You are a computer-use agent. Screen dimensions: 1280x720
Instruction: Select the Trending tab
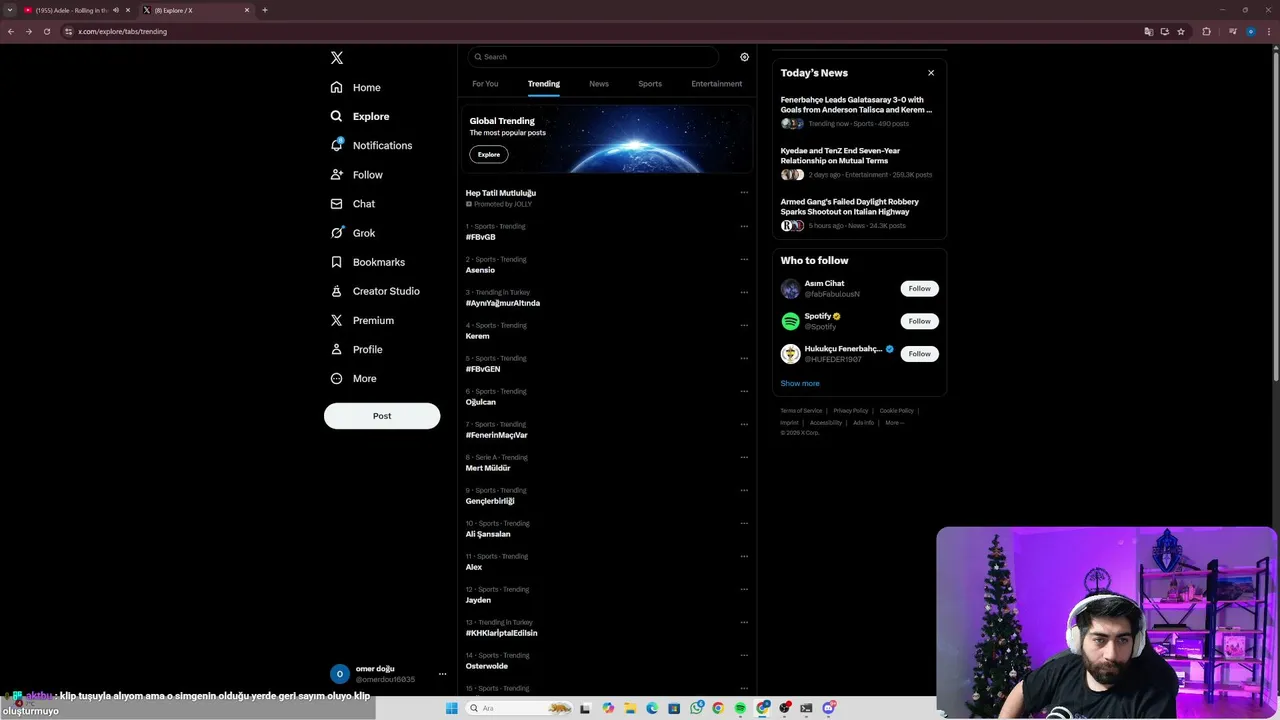point(544,84)
